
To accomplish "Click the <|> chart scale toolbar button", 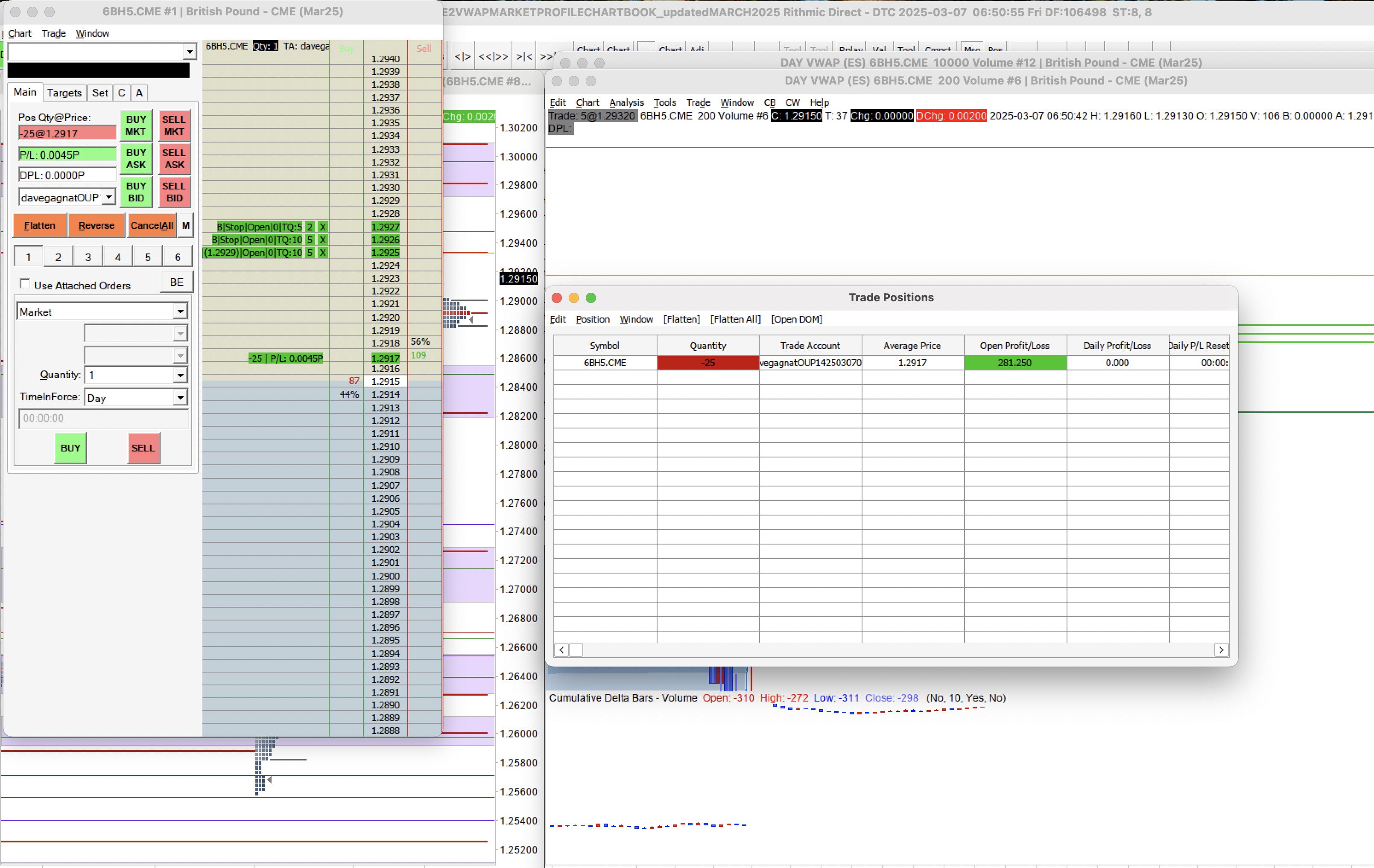I will pyautogui.click(x=462, y=56).
